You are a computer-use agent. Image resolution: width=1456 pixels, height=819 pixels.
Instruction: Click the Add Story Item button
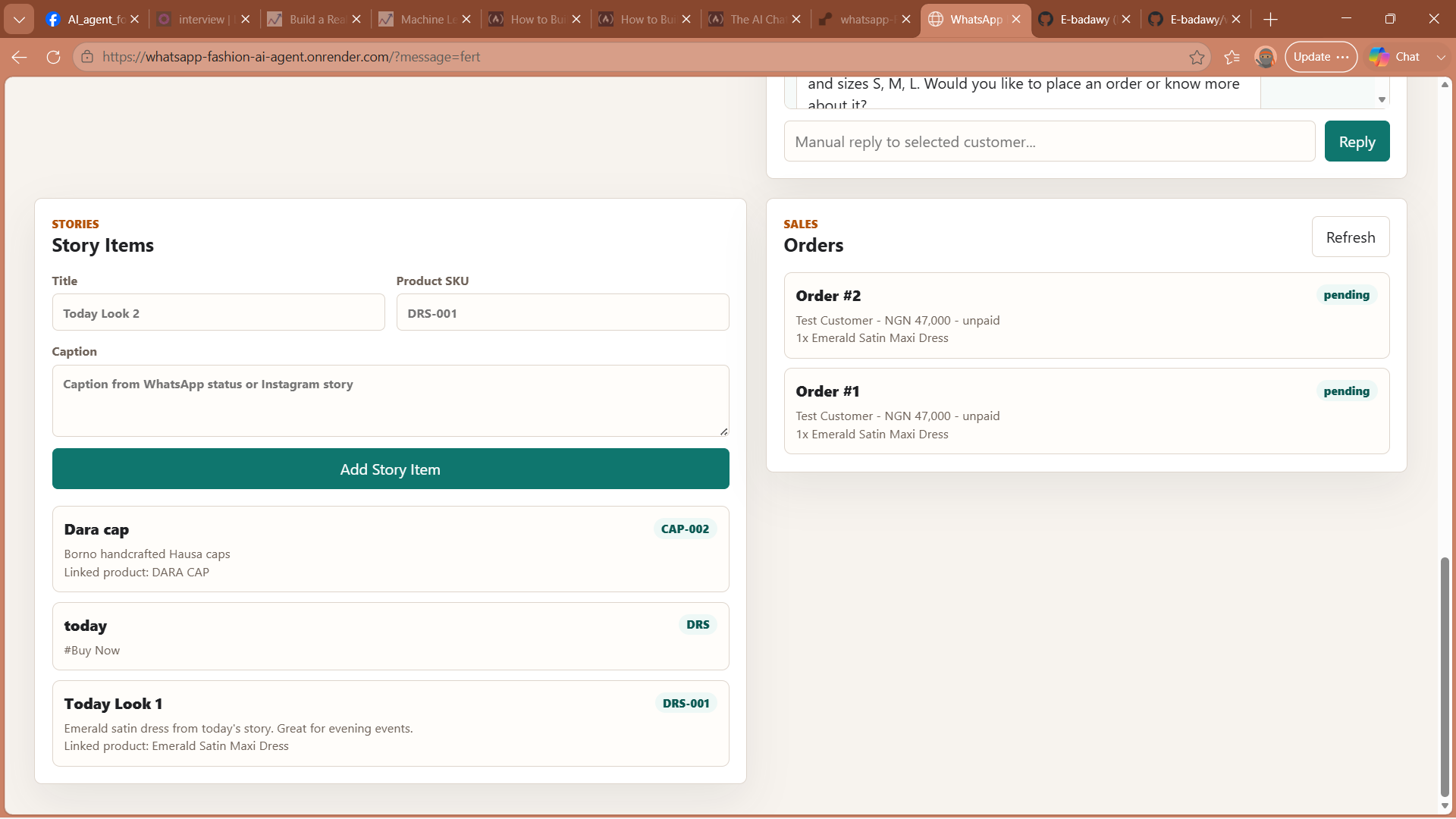point(391,469)
